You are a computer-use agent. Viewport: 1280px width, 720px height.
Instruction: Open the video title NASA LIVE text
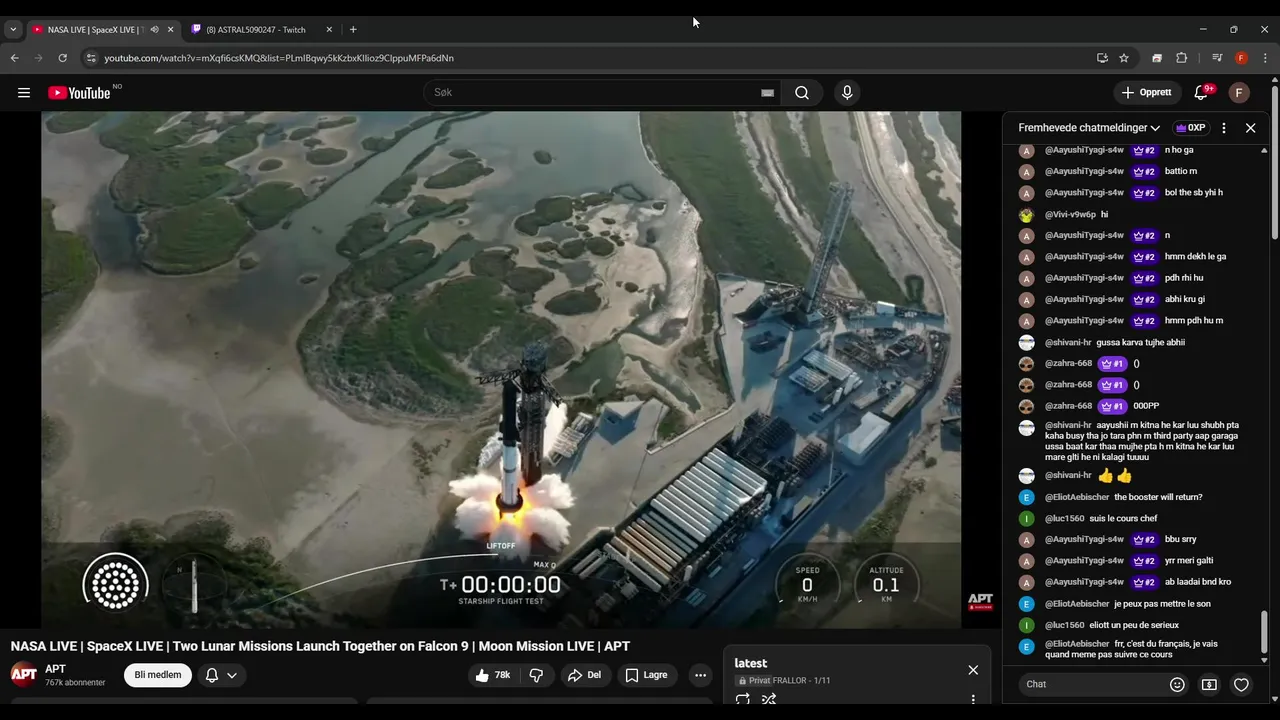point(320,646)
